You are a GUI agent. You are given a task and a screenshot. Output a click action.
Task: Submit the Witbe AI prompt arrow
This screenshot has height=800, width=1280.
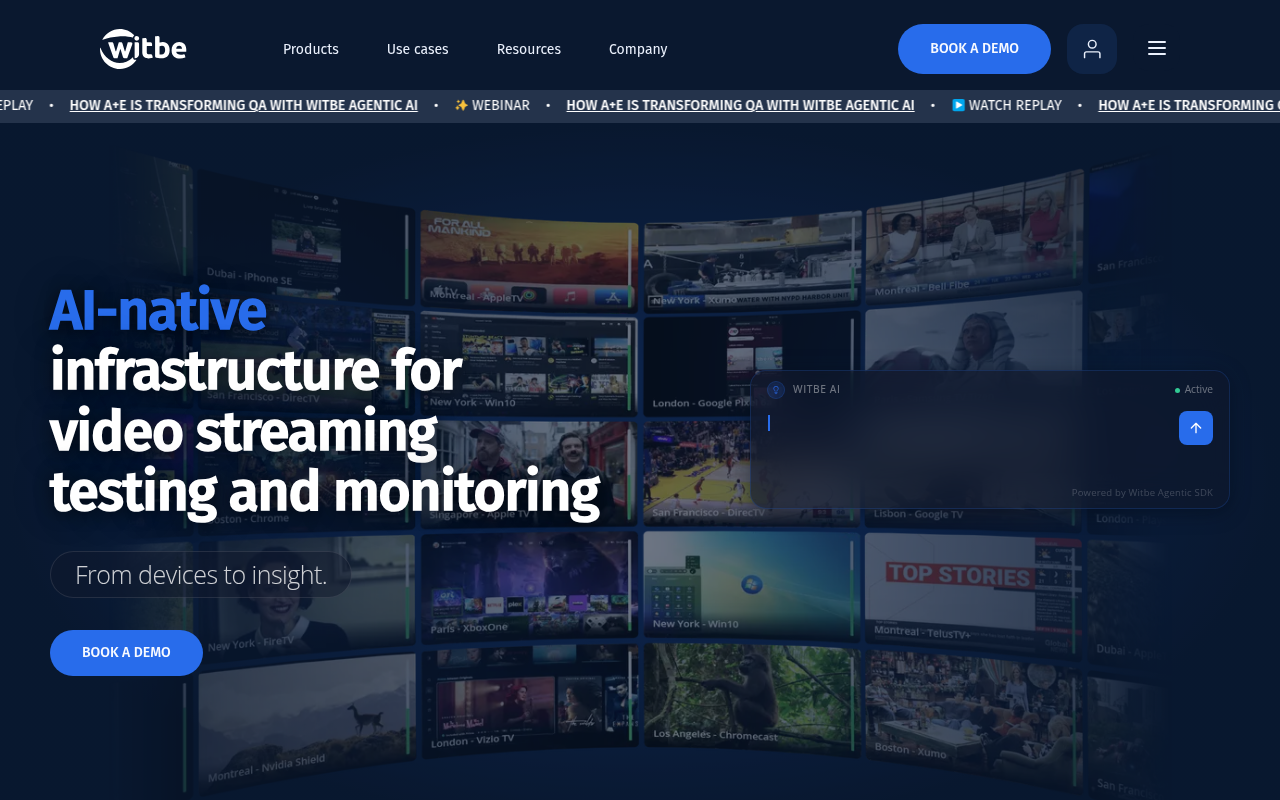tap(1196, 428)
